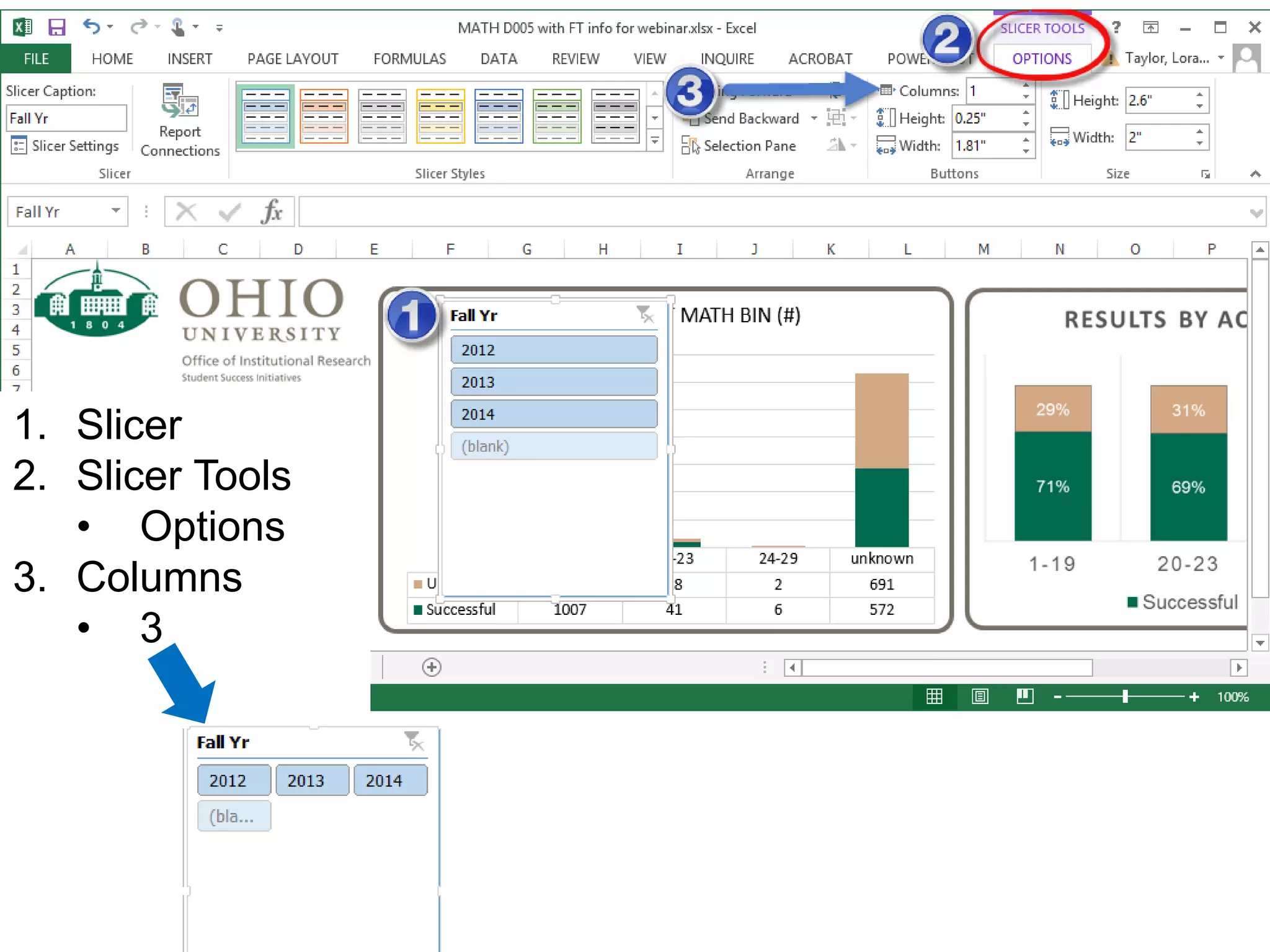This screenshot has height=952, width=1270.
Task: Open the FILE tab
Action: pos(36,59)
